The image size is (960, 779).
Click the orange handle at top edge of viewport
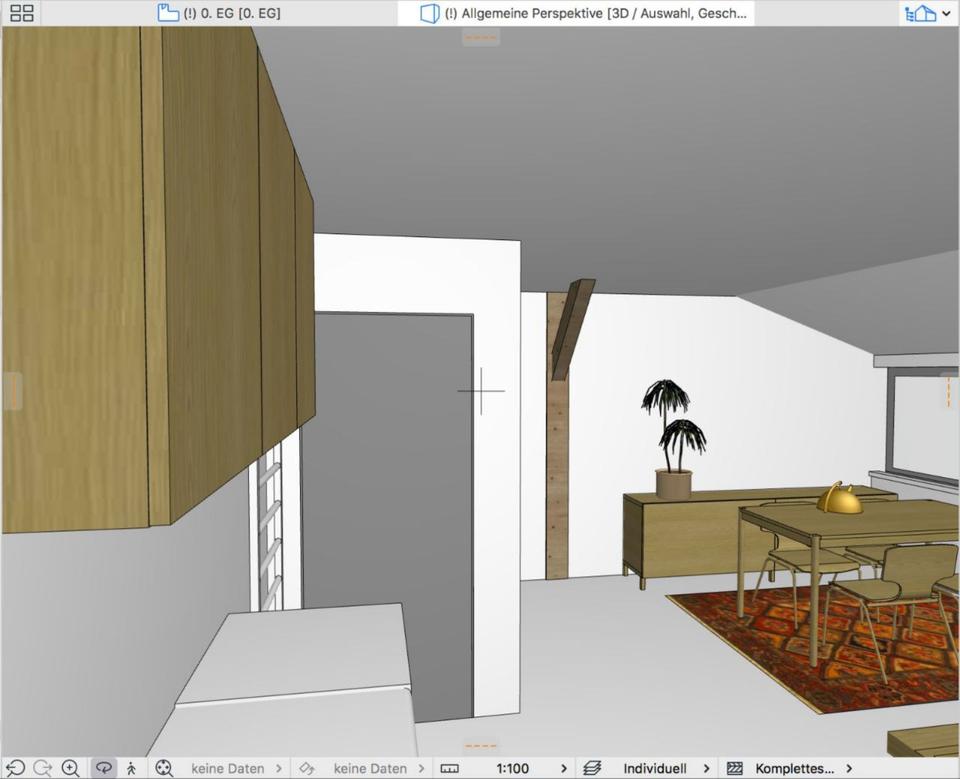coord(481,38)
